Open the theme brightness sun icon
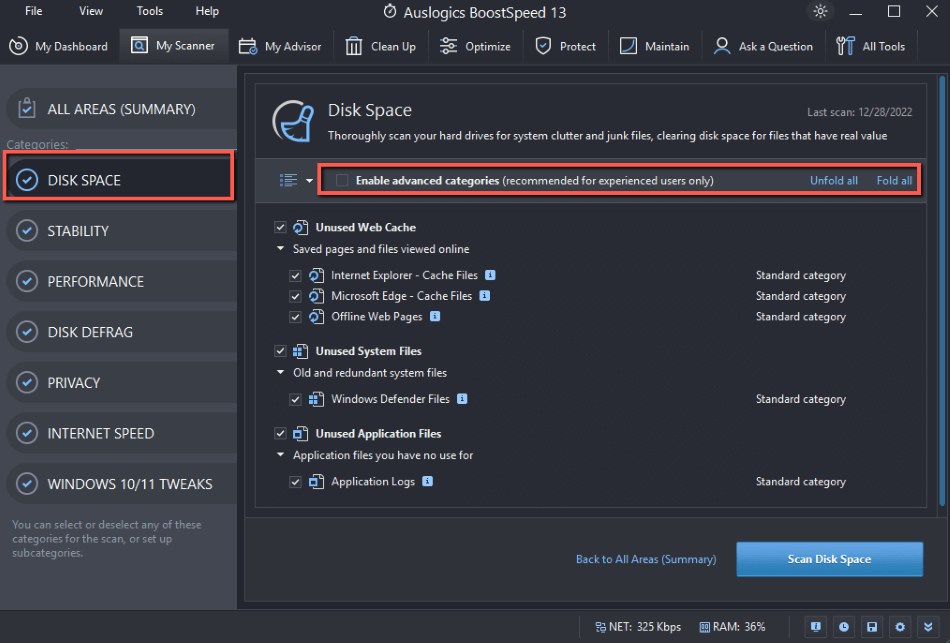The height and width of the screenshot is (643, 950). [x=820, y=11]
